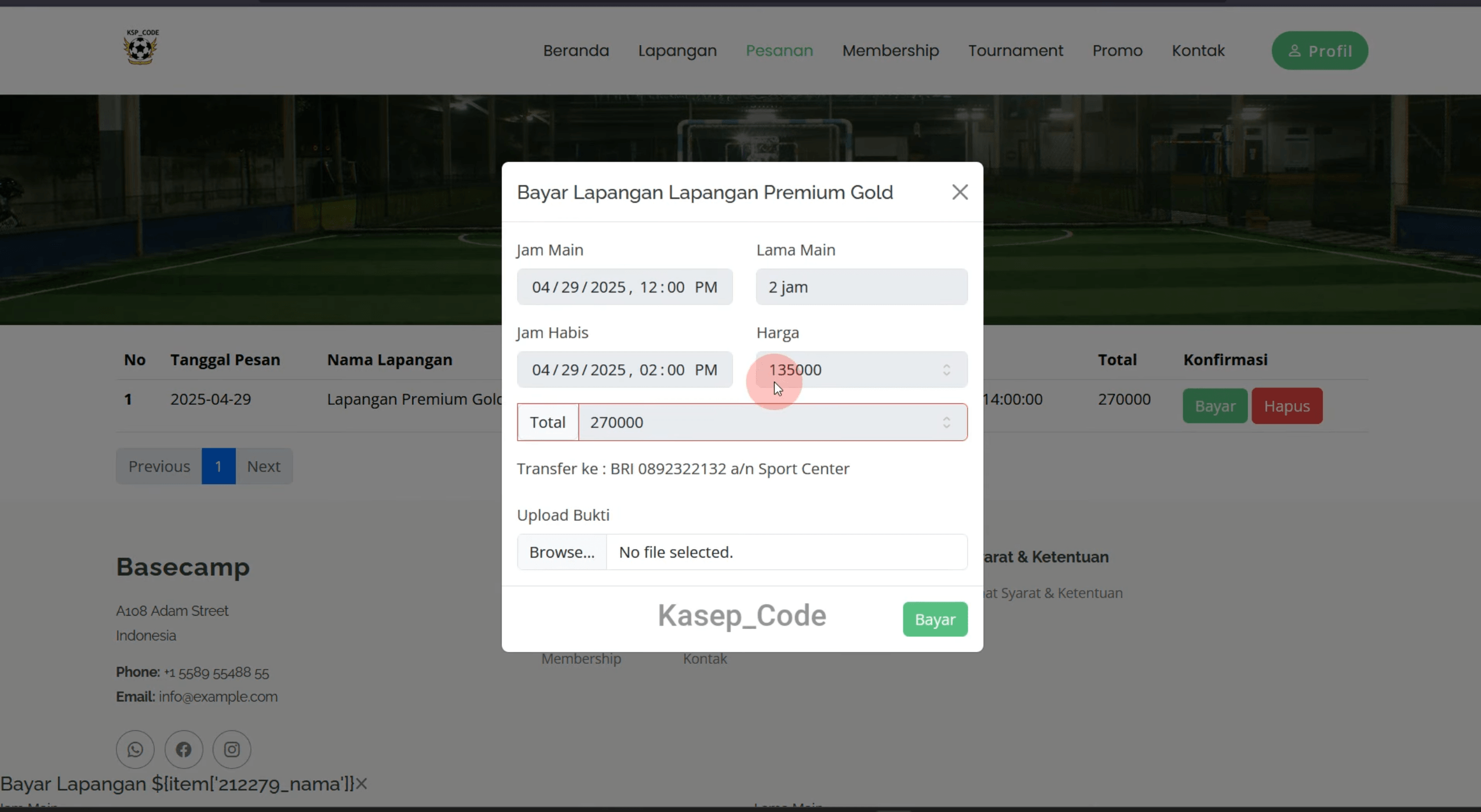This screenshot has height=812, width=1481.
Task: Click the KSP_Code football logo
Action: (x=141, y=47)
